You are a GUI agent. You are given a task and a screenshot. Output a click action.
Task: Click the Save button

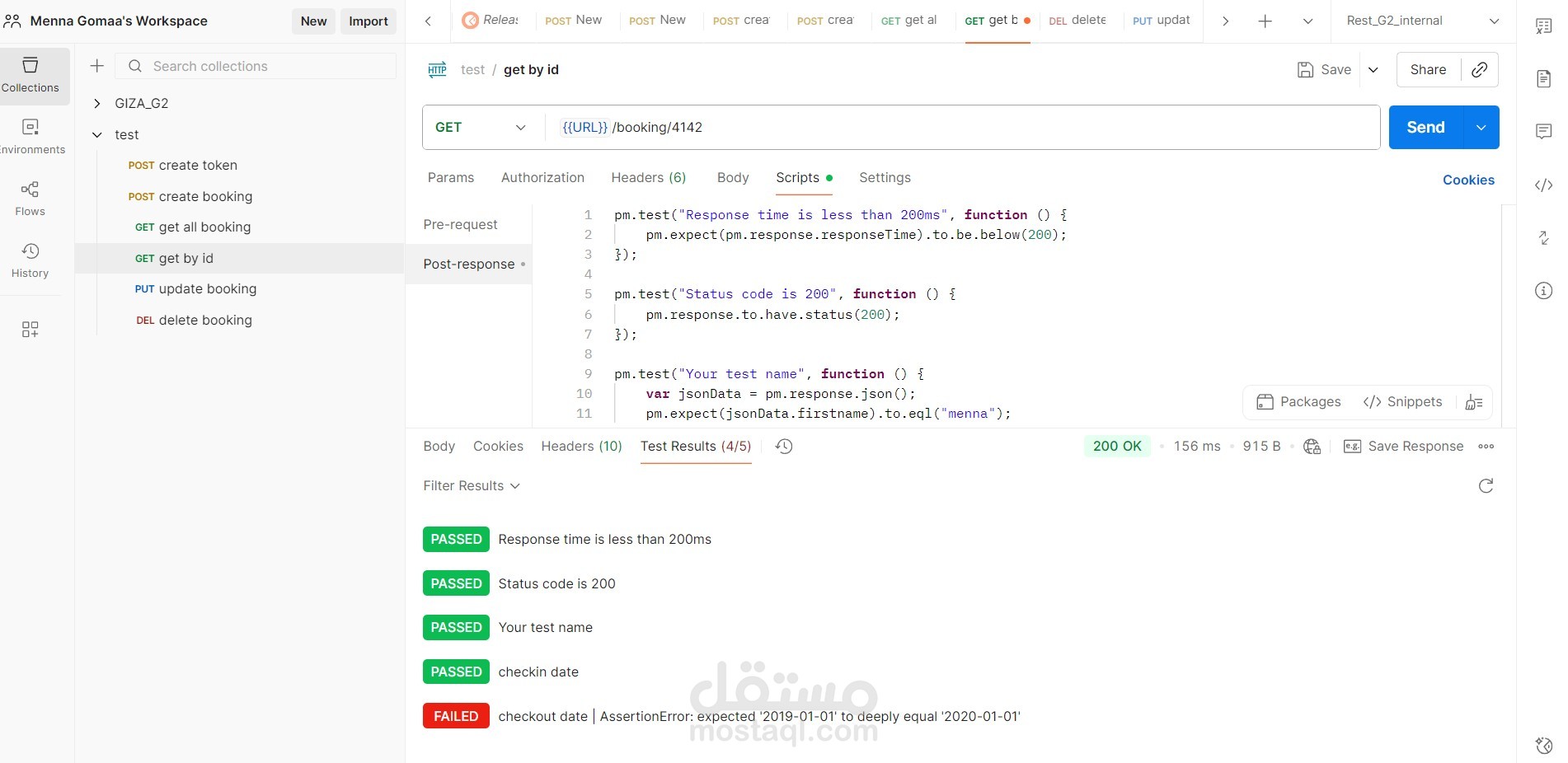(x=1324, y=69)
